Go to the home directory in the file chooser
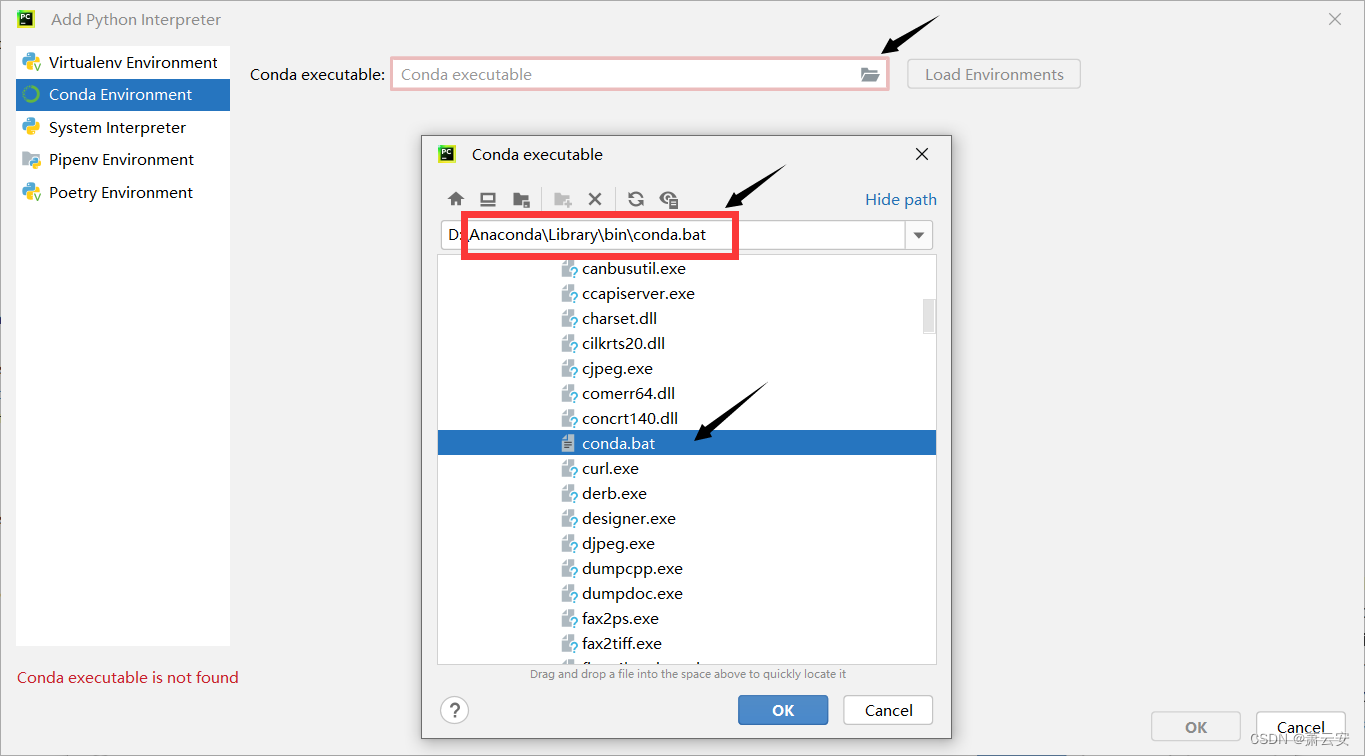The image size is (1365, 756). click(x=456, y=199)
